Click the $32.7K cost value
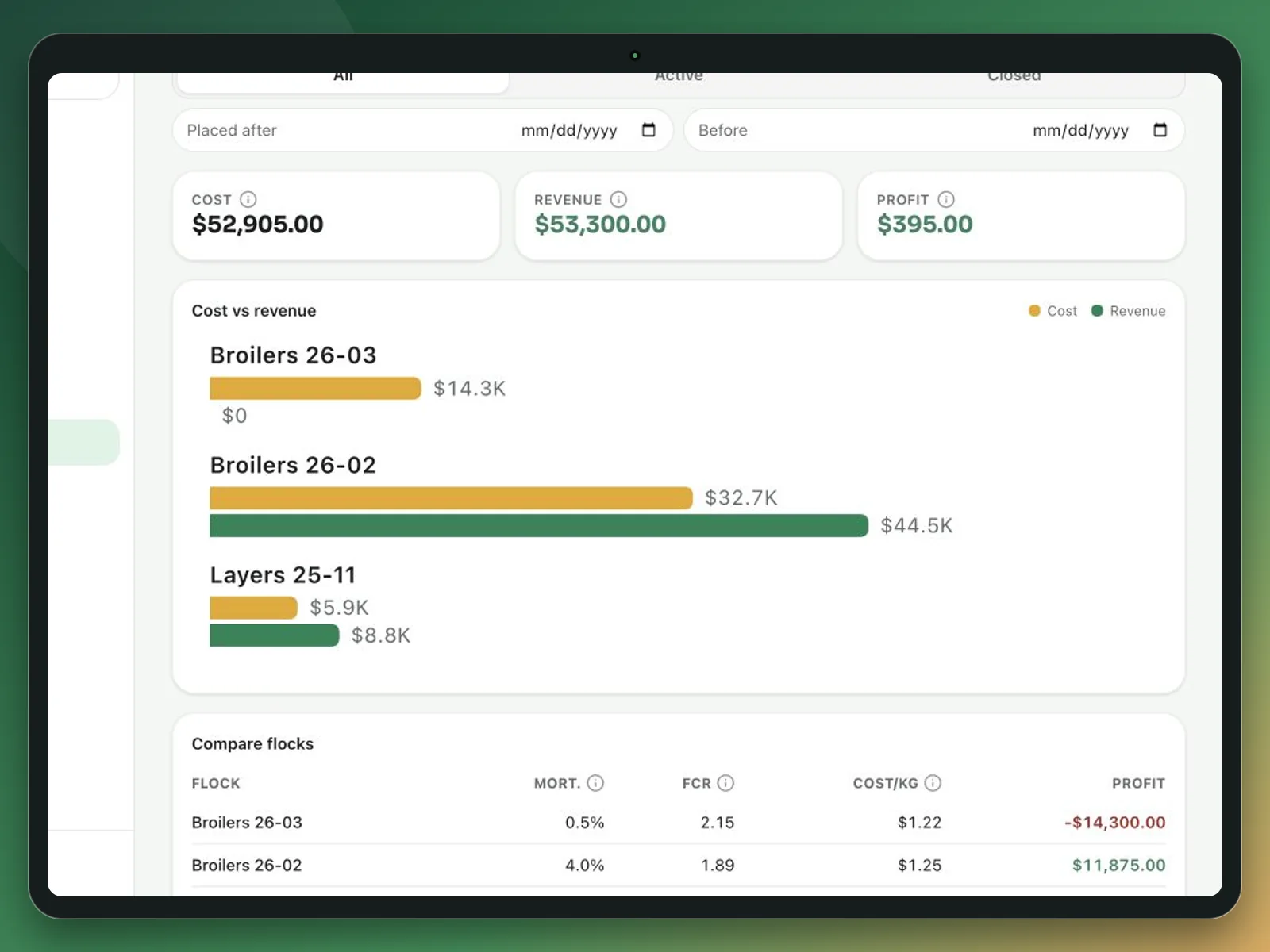This screenshot has height=952, width=1270. 741,498
